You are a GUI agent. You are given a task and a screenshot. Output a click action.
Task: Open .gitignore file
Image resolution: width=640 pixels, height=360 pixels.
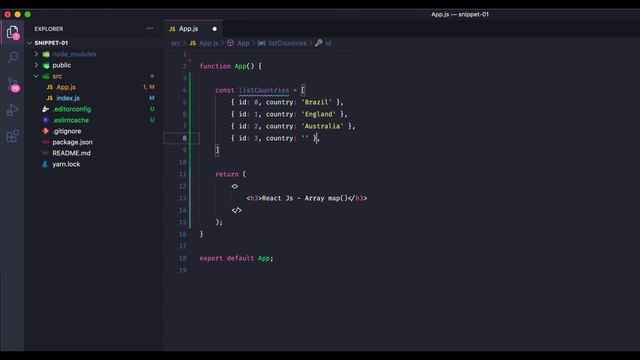tap(67, 131)
